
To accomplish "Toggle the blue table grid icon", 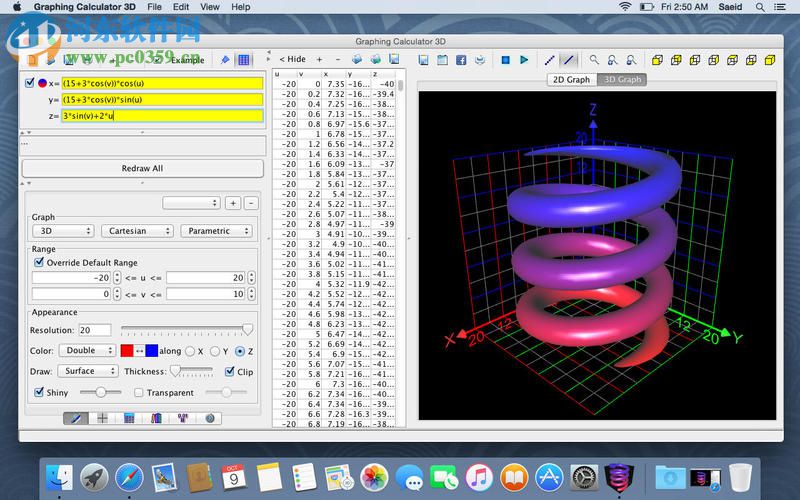I will [244, 60].
